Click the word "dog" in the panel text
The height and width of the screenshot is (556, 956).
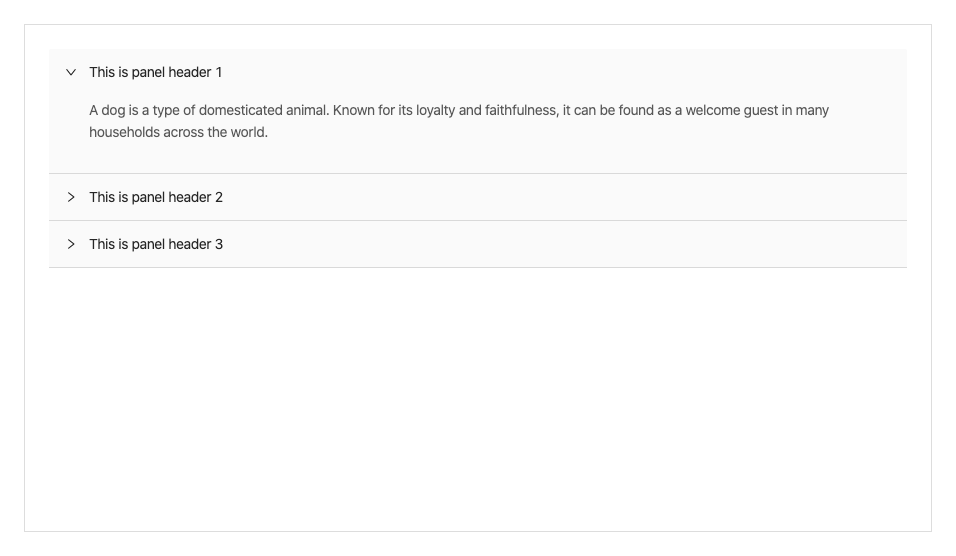[x=113, y=111]
